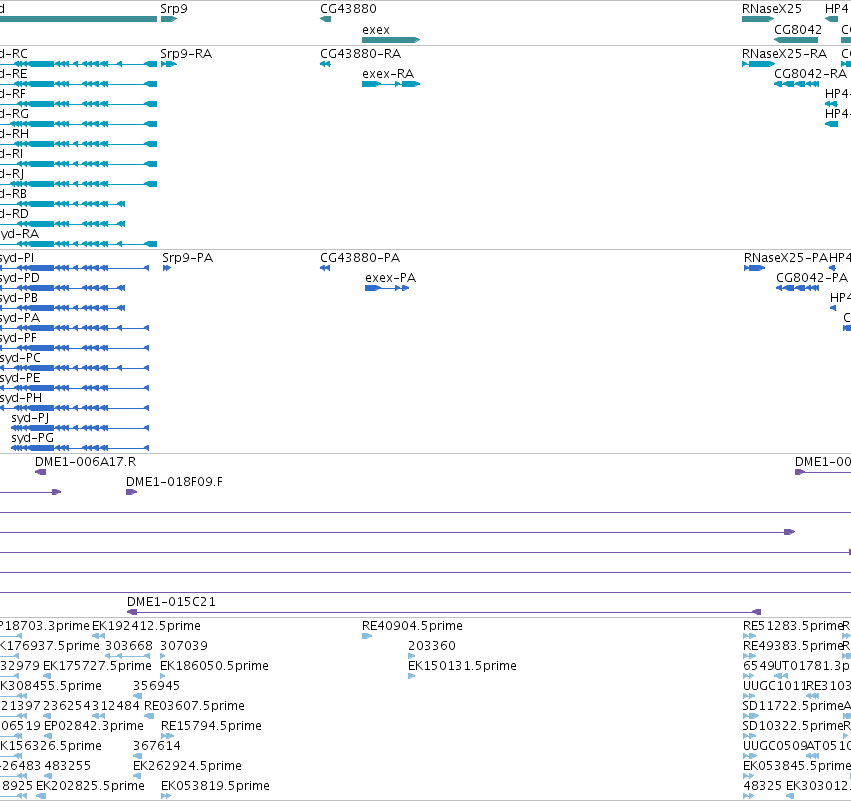
Task: Select the exex-RA transcript glyph
Action: pos(391,84)
